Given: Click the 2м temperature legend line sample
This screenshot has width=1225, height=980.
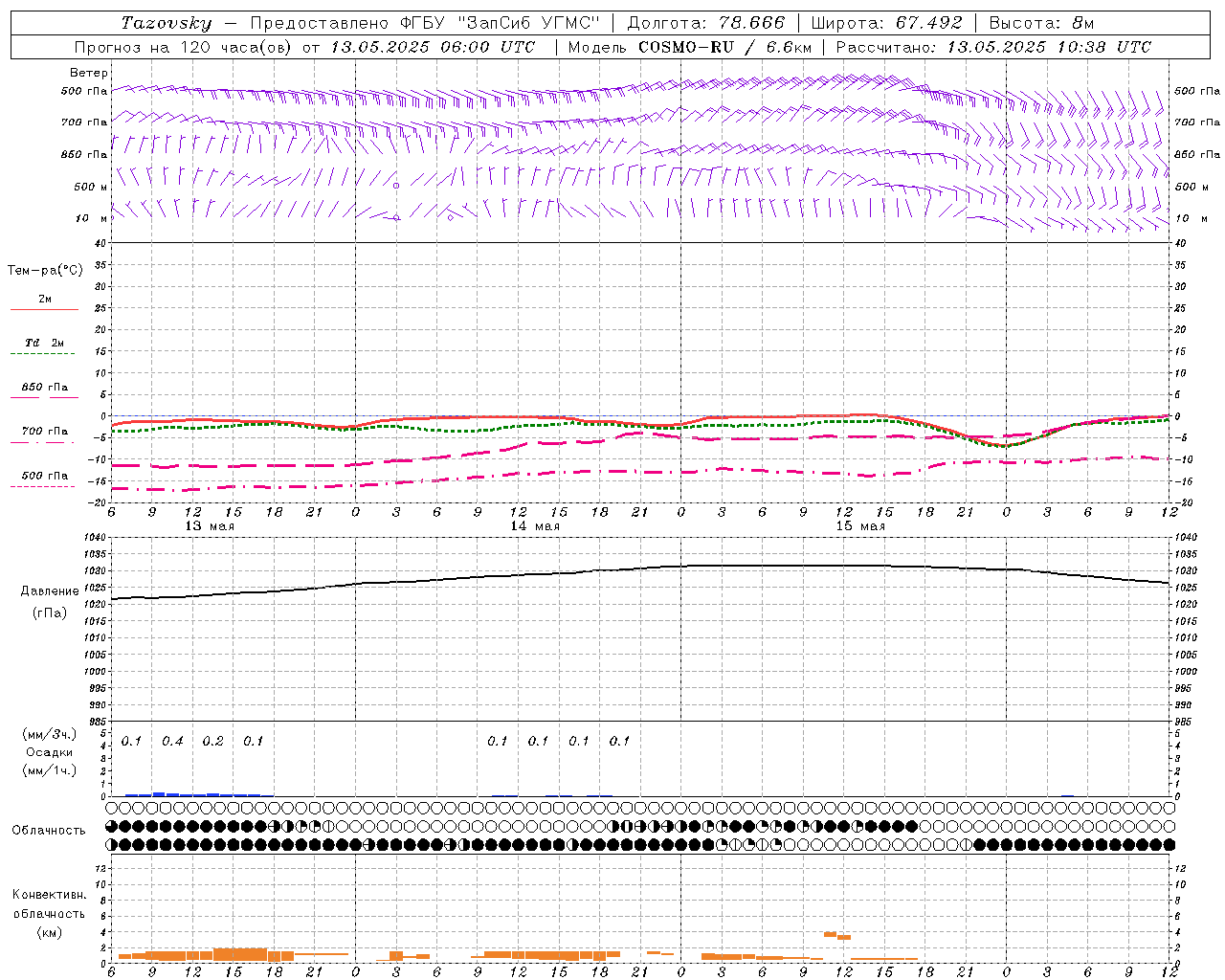Looking at the screenshot, I should [44, 309].
